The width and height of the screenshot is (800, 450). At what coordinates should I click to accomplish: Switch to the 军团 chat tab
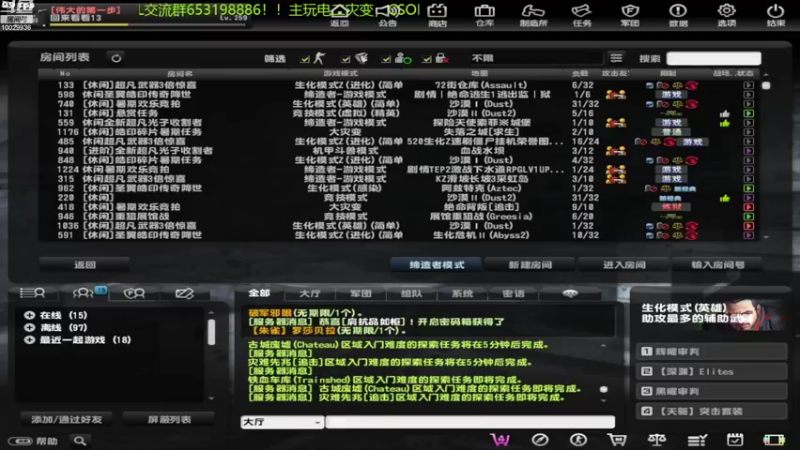(361, 293)
